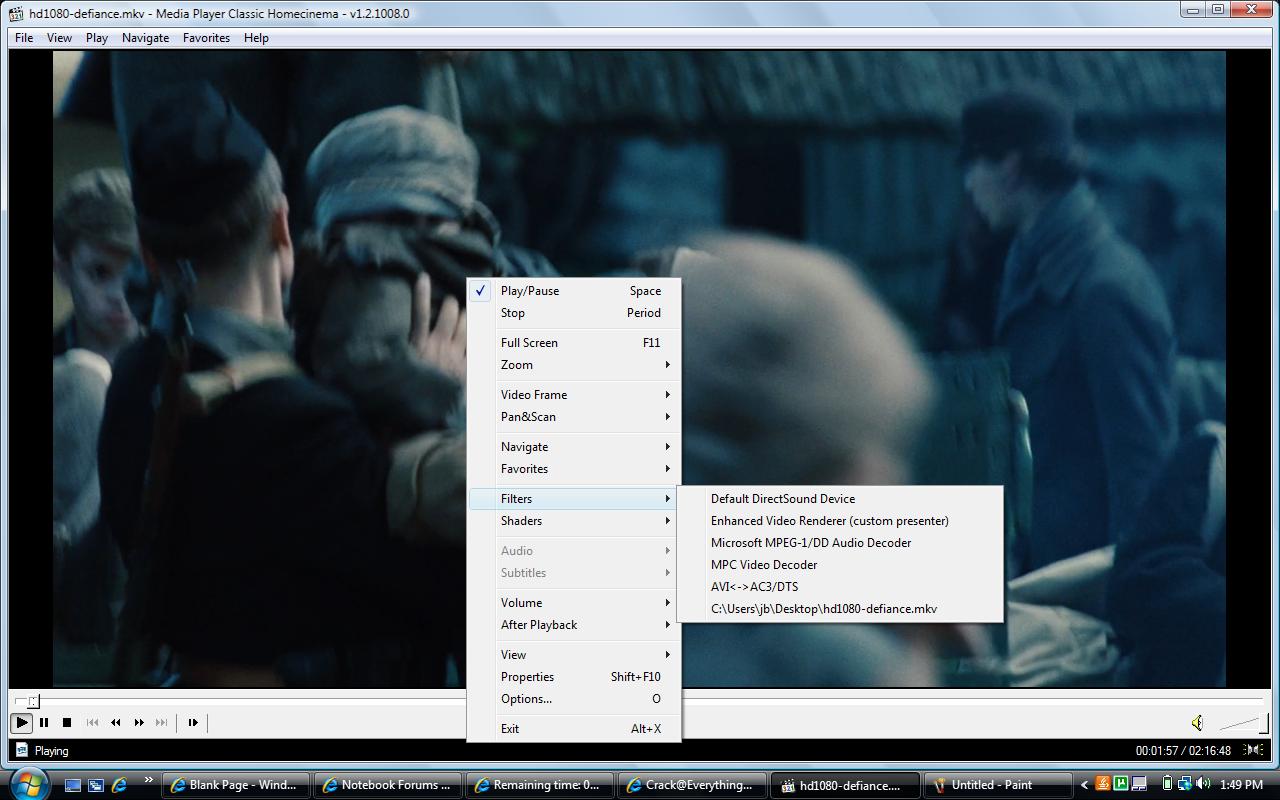Image resolution: width=1280 pixels, height=800 pixels.
Task: Expand the Shaders submenu
Action: pos(574,521)
